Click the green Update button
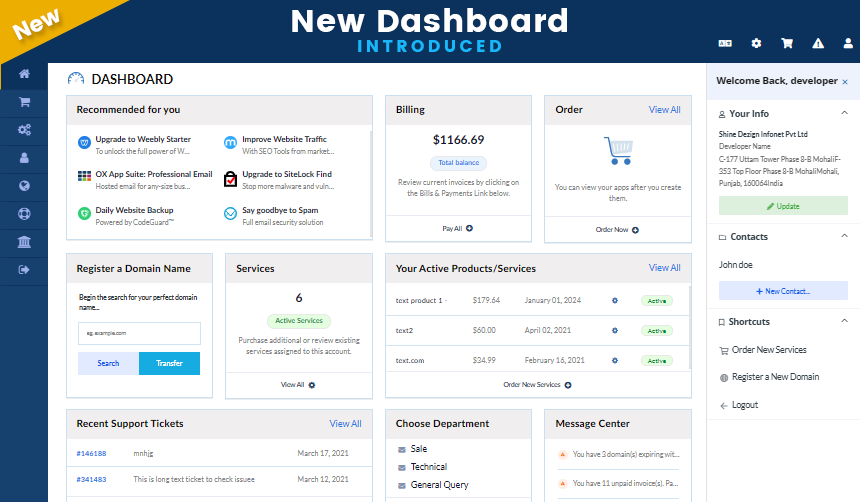The image size is (860, 502). [x=783, y=206]
